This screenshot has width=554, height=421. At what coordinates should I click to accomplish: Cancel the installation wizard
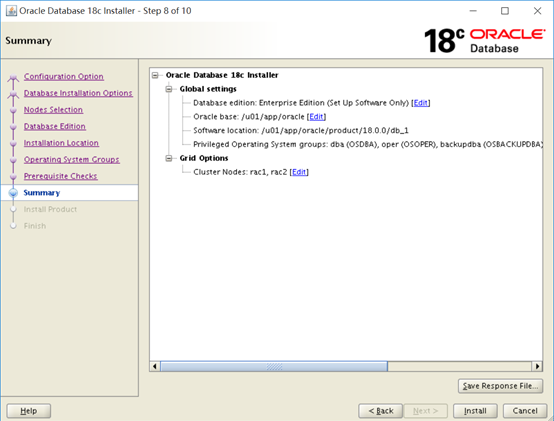tap(525, 411)
